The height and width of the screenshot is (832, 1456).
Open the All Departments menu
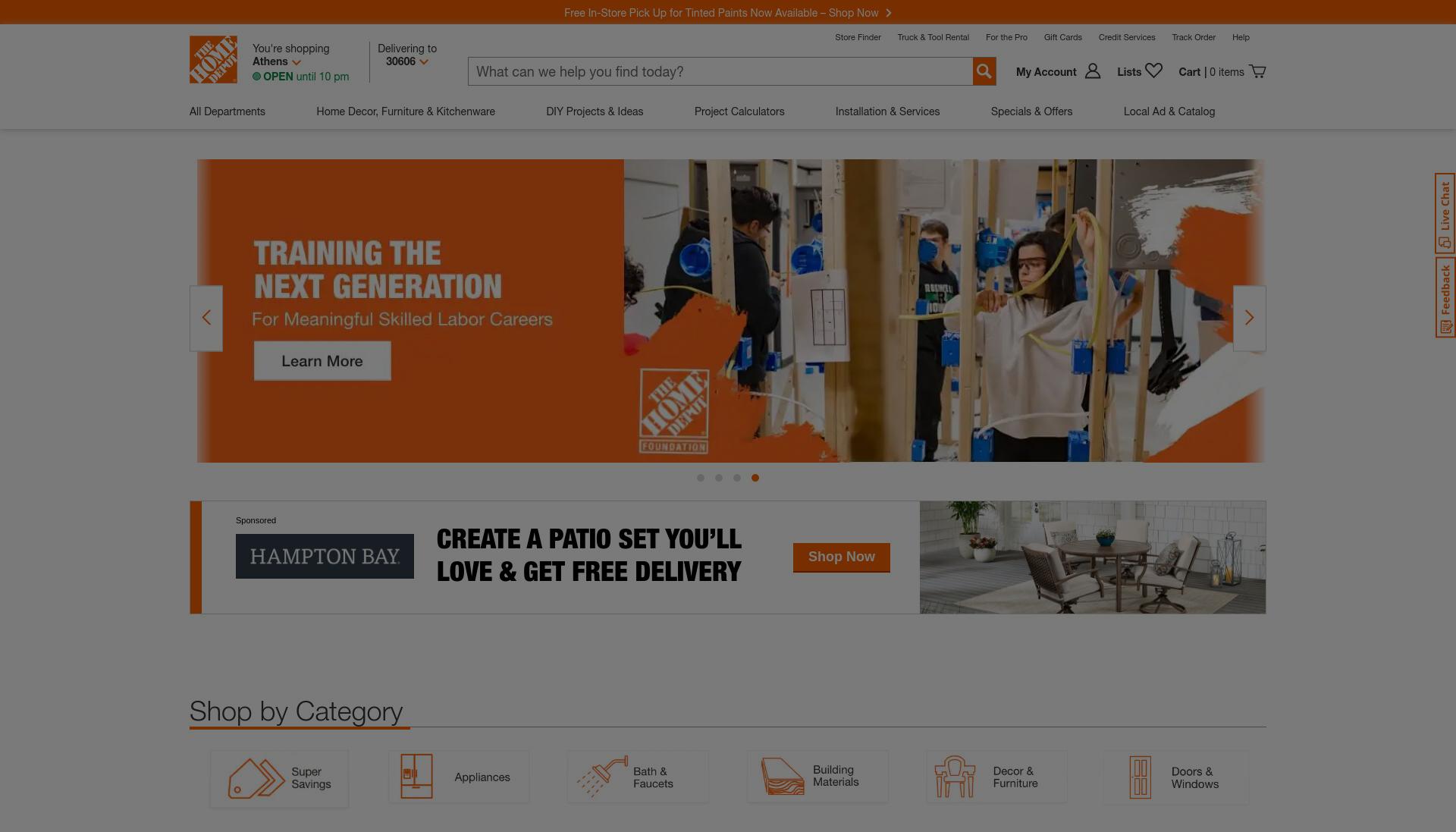coord(227,111)
